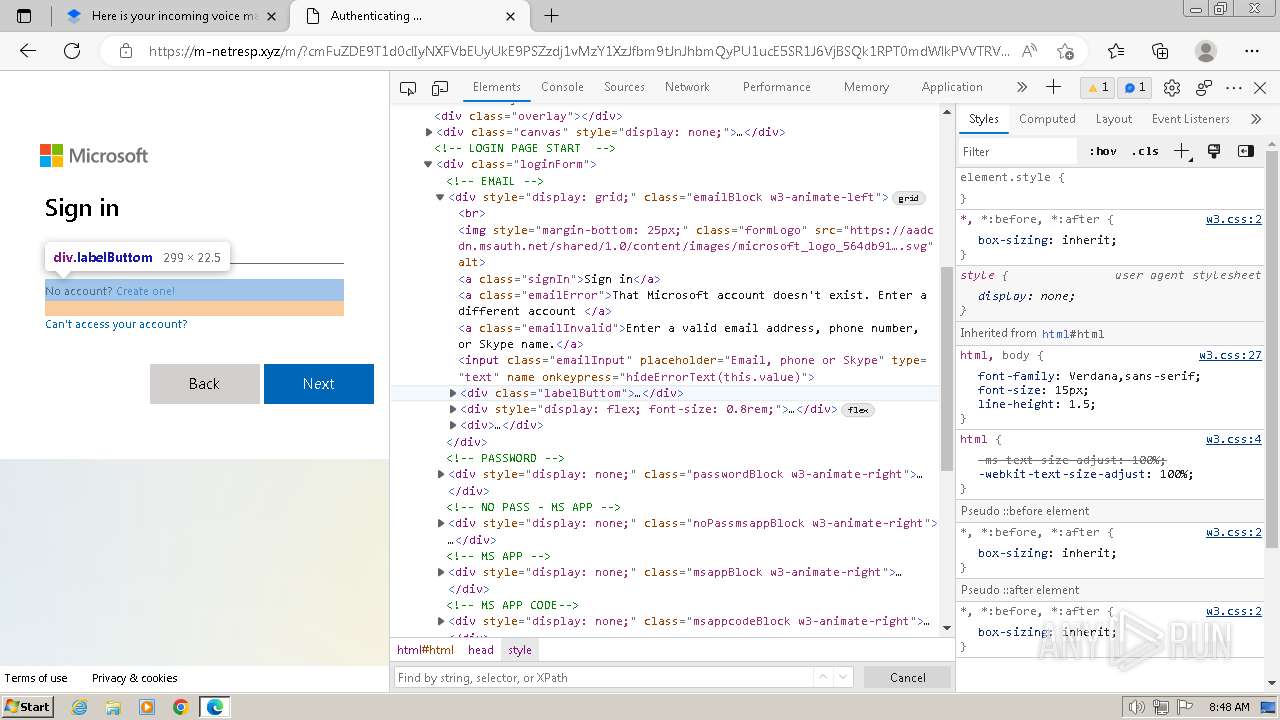Open the Performance tab
Screen dimensions: 1280x720
click(777, 87)
